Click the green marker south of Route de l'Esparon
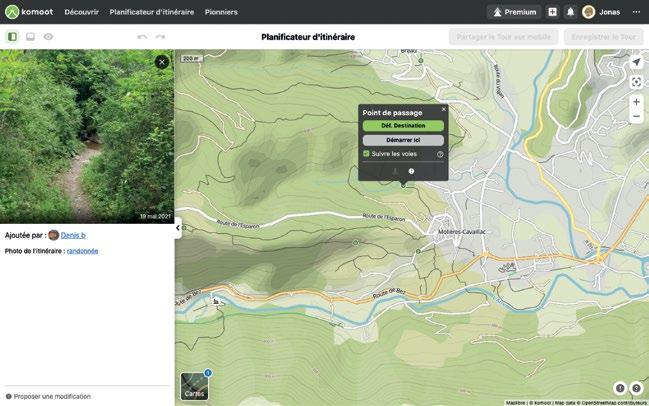 (355, 243)
